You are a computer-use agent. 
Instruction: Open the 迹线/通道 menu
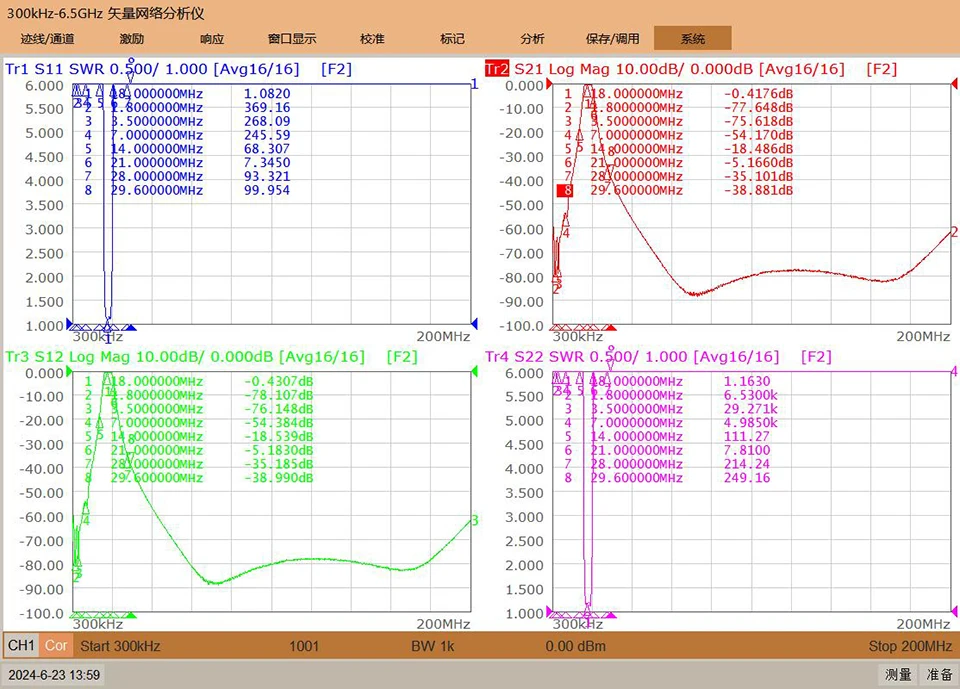(x=47, y=39)
